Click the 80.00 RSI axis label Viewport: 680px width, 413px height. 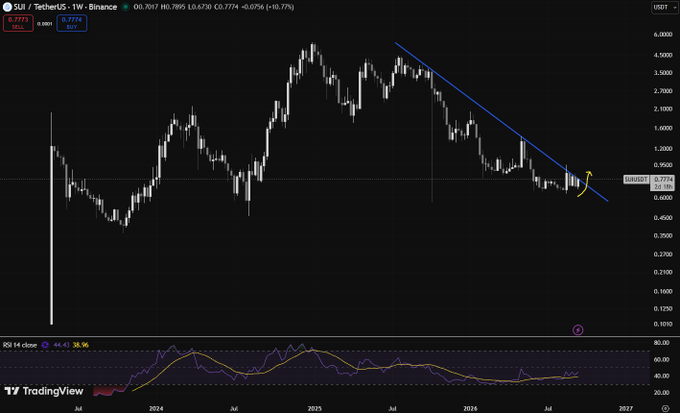pos(661,343)
